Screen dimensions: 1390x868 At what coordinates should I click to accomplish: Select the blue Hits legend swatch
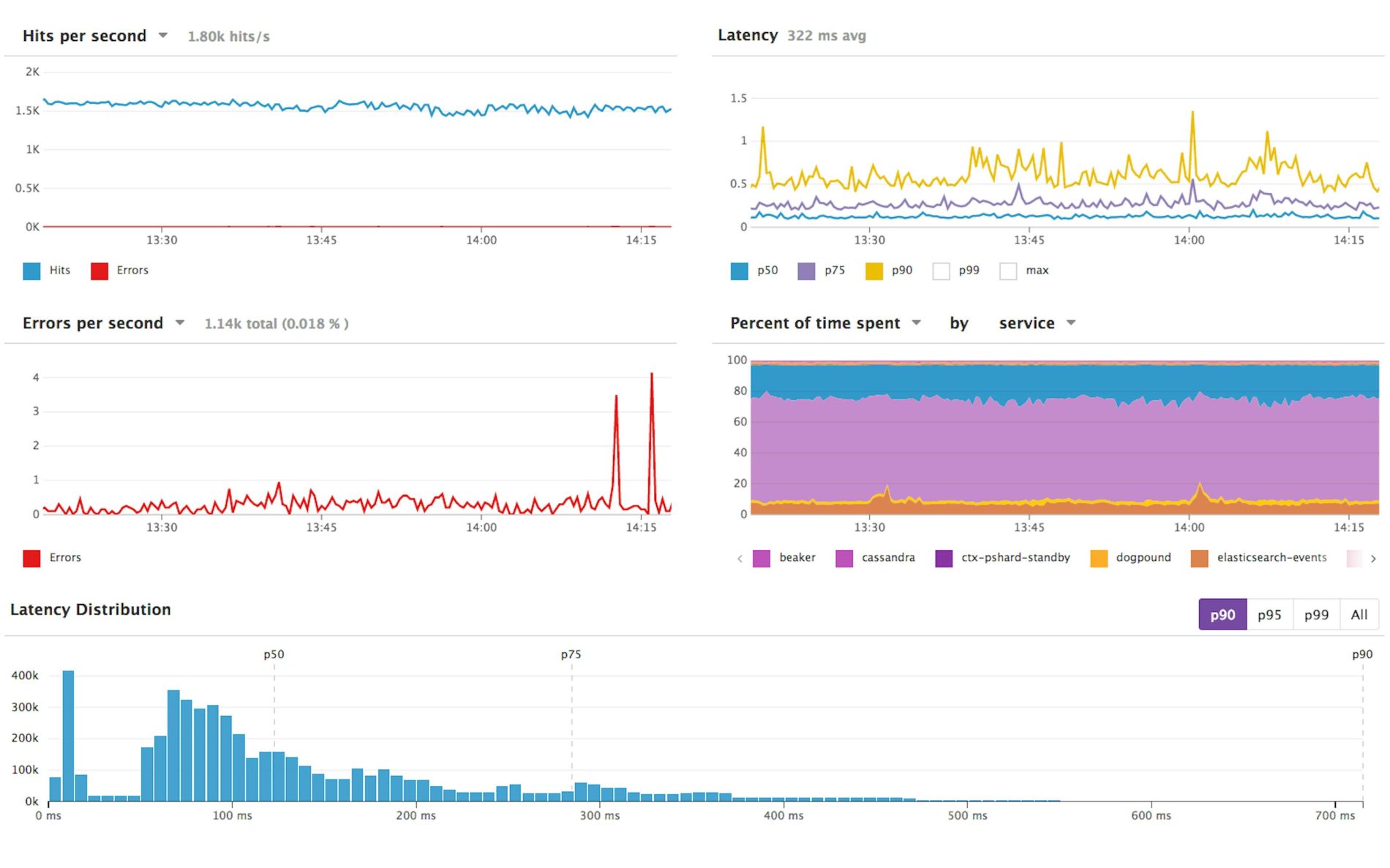click(x=31, y=270)
